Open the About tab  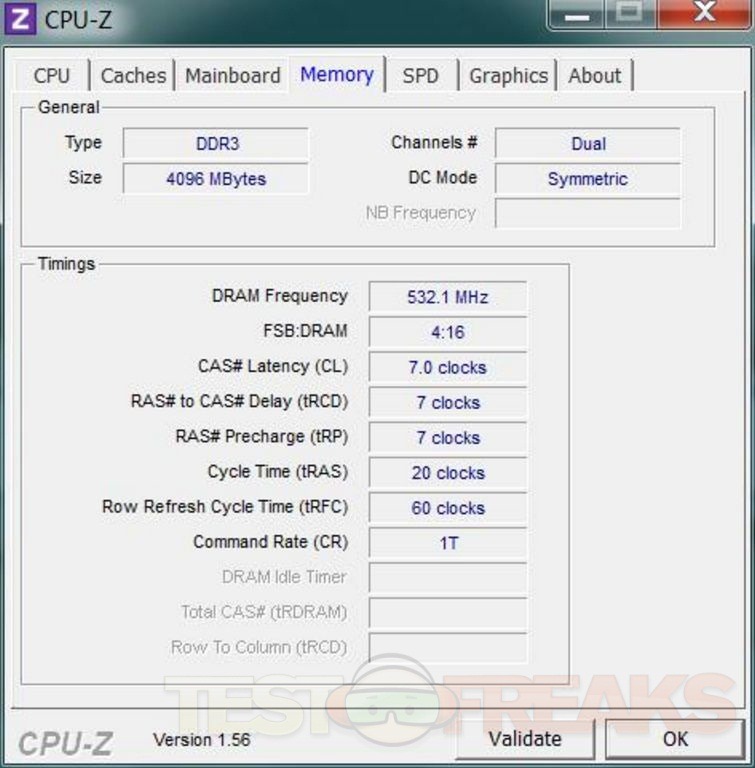pyautogui.click(x=595, y=76)
